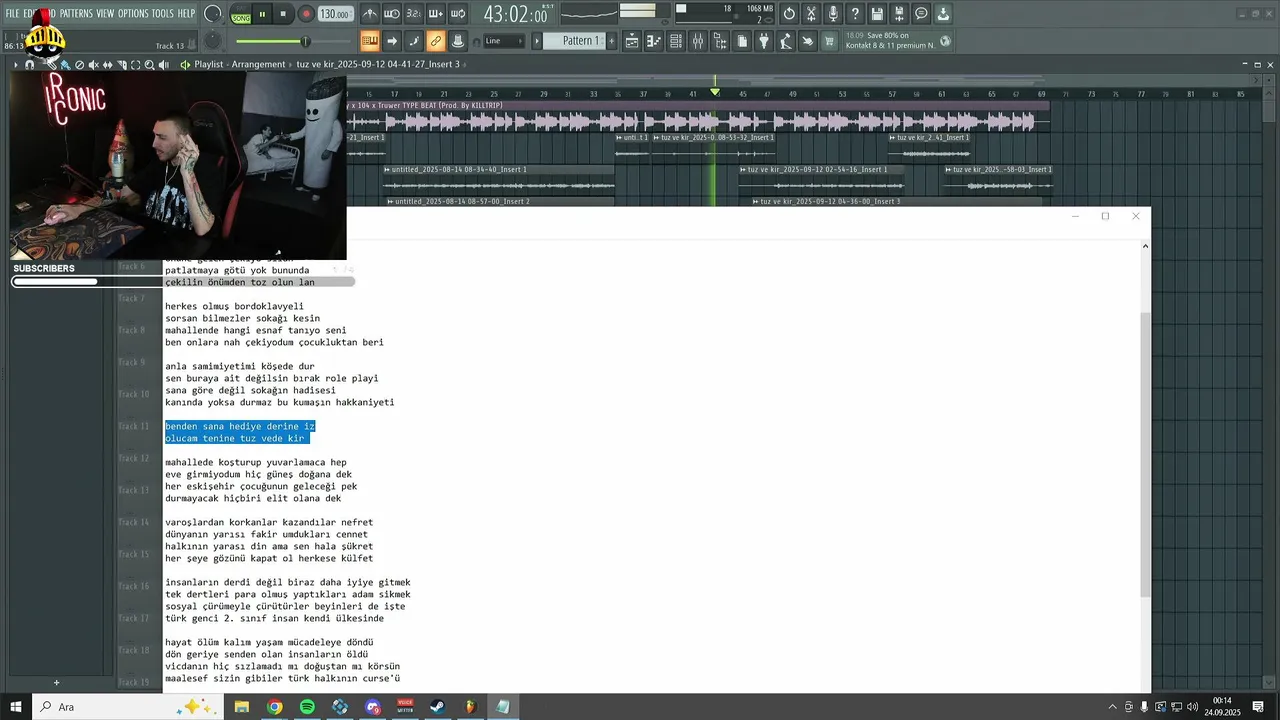The image size is (1280, 720).
Task: Click the tempo field showing 130.000
Action: pos(335,14)
